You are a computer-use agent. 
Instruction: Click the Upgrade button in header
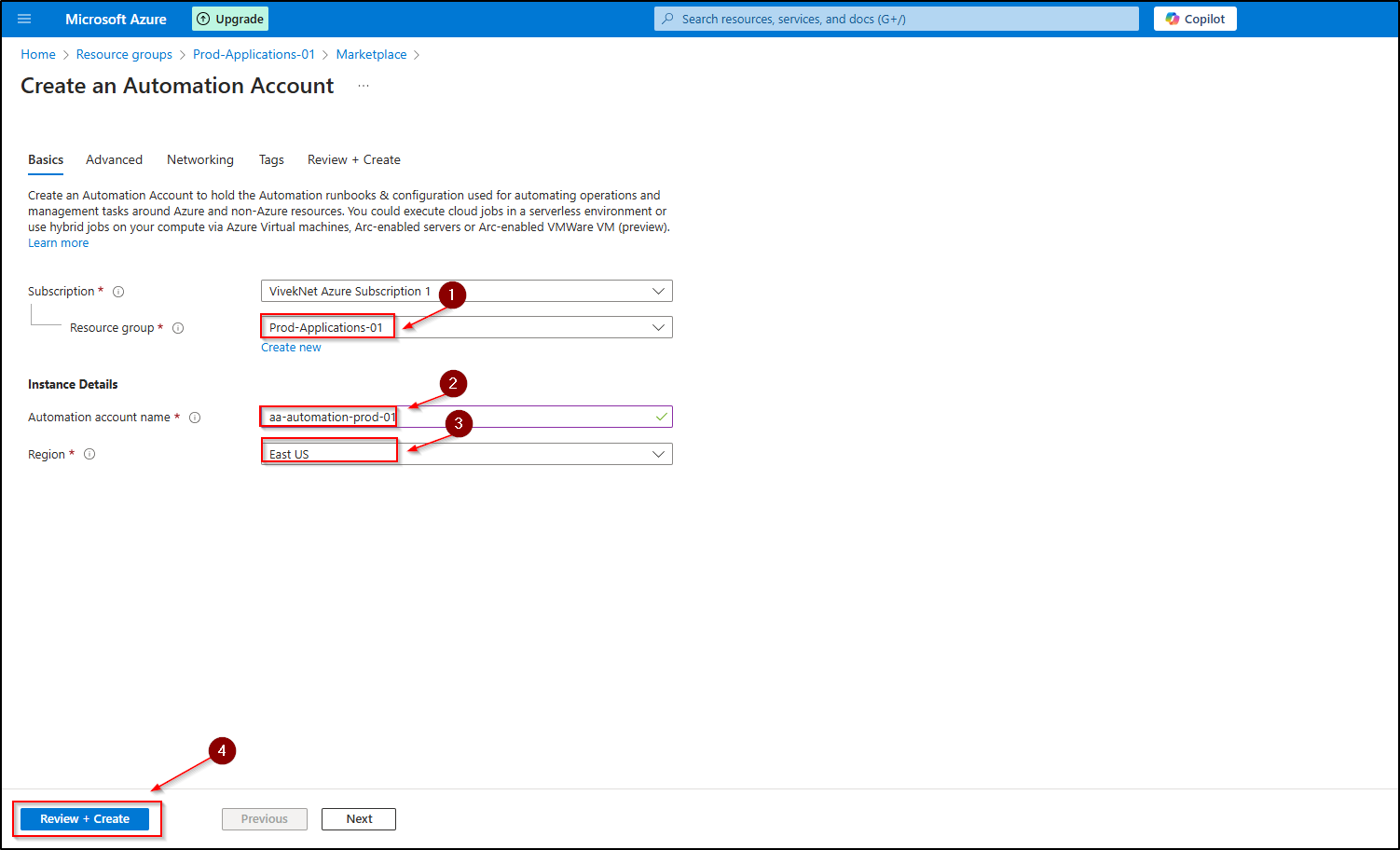[230, 19]
